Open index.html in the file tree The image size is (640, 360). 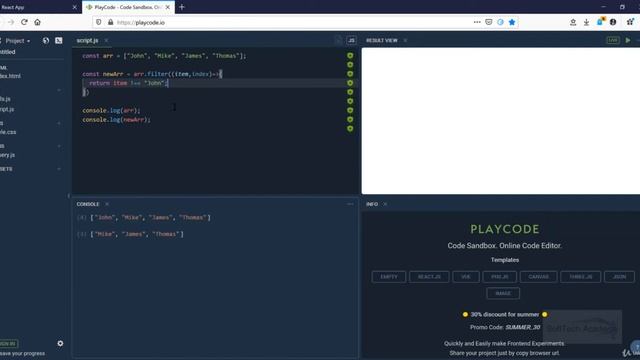[x=11, y=76]
